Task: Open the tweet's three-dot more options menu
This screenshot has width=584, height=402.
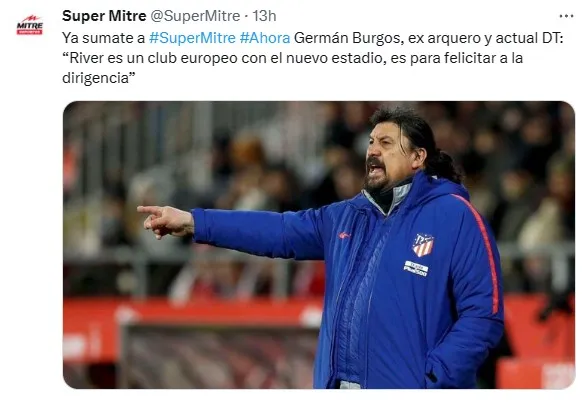Action: coord(566,16)
